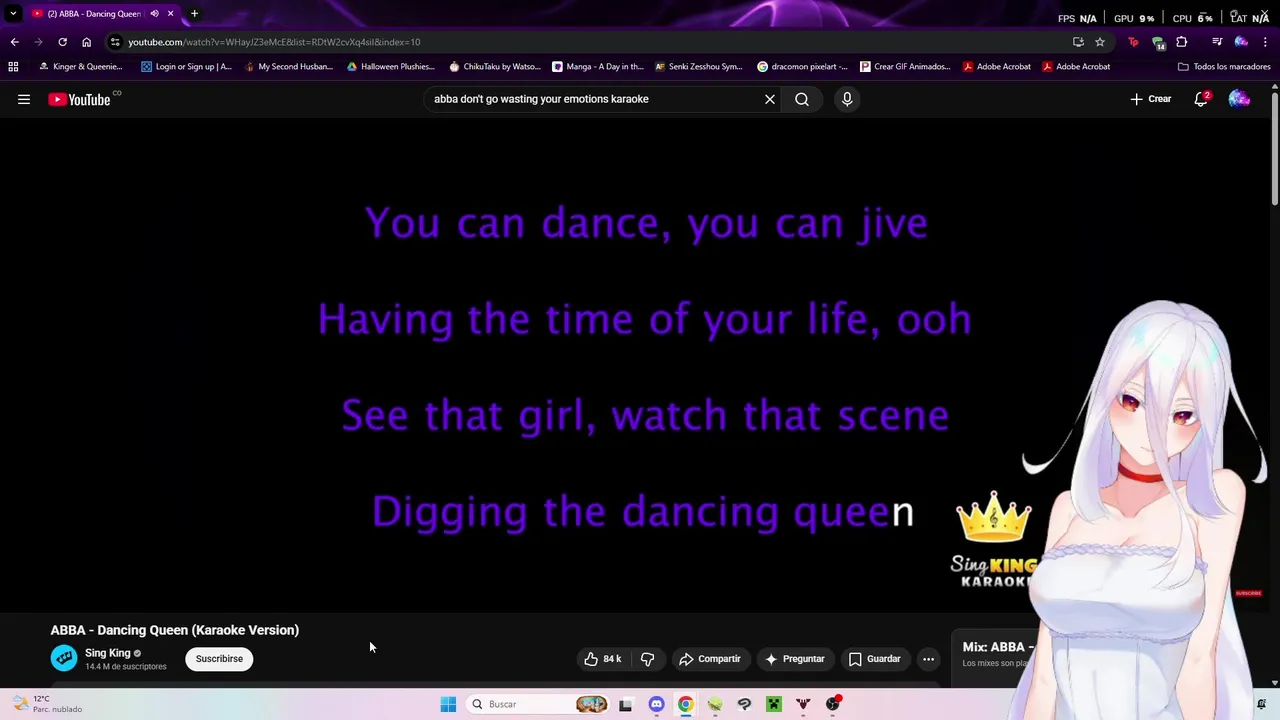Open the Crear upload menu
The height and width of the screenshot is (720, 1280).
[1150, 99]
